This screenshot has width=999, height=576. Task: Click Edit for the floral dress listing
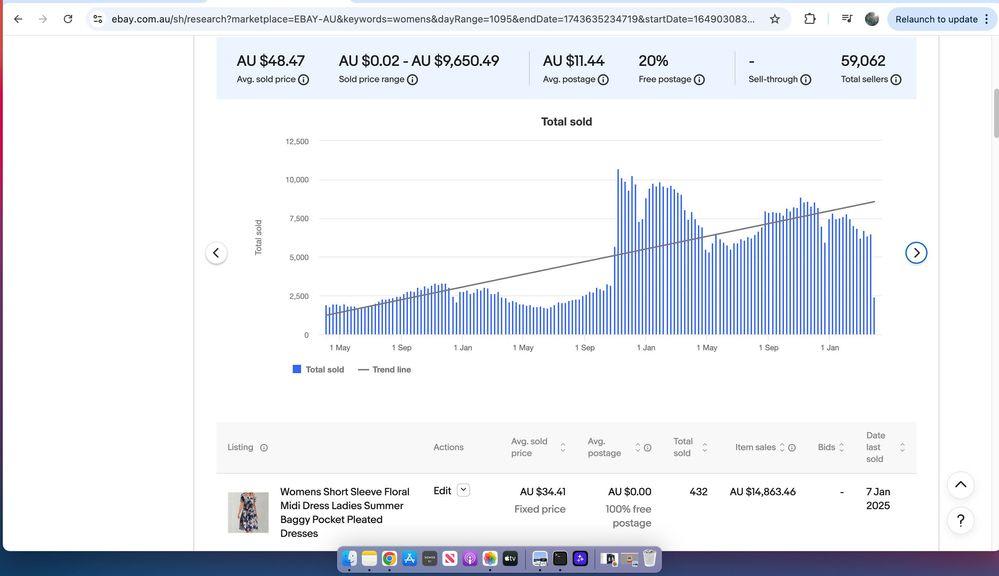442,491
